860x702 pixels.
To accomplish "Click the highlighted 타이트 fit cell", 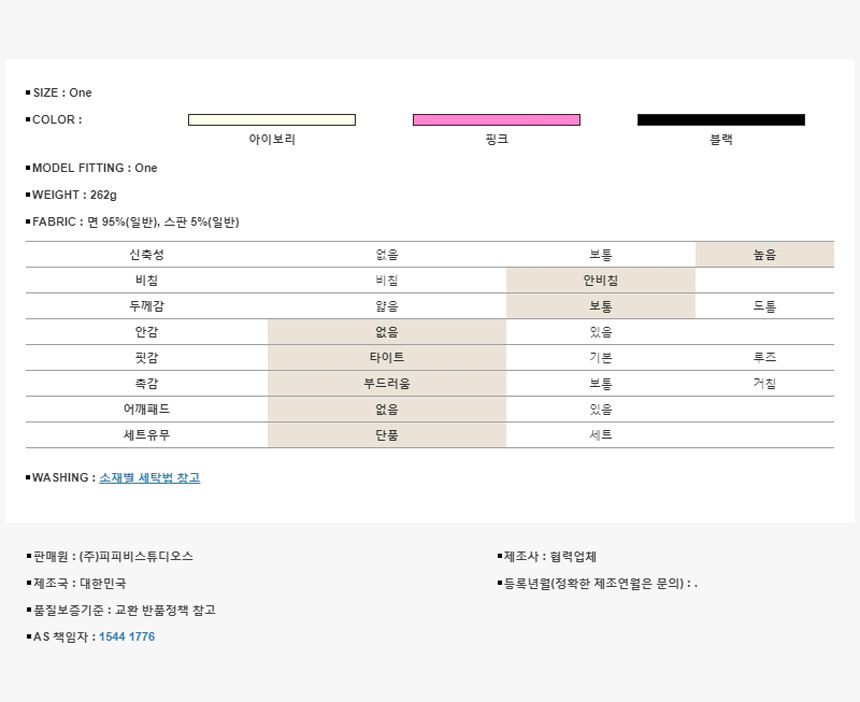I will (386, 358).
